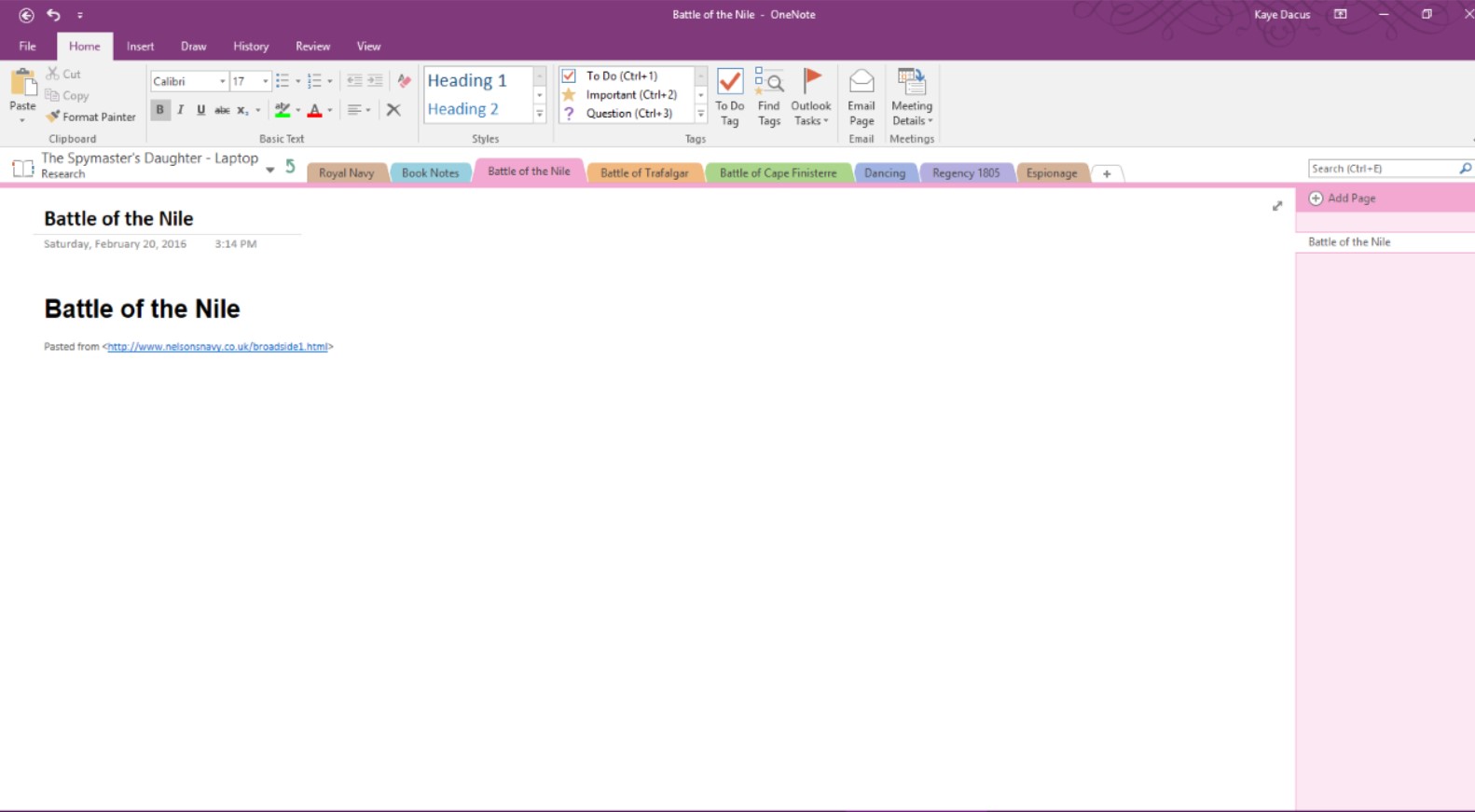Open Find Tags tool
Image resolution: width=1475 pixels, height=812 pixels.
click(768, 82)
